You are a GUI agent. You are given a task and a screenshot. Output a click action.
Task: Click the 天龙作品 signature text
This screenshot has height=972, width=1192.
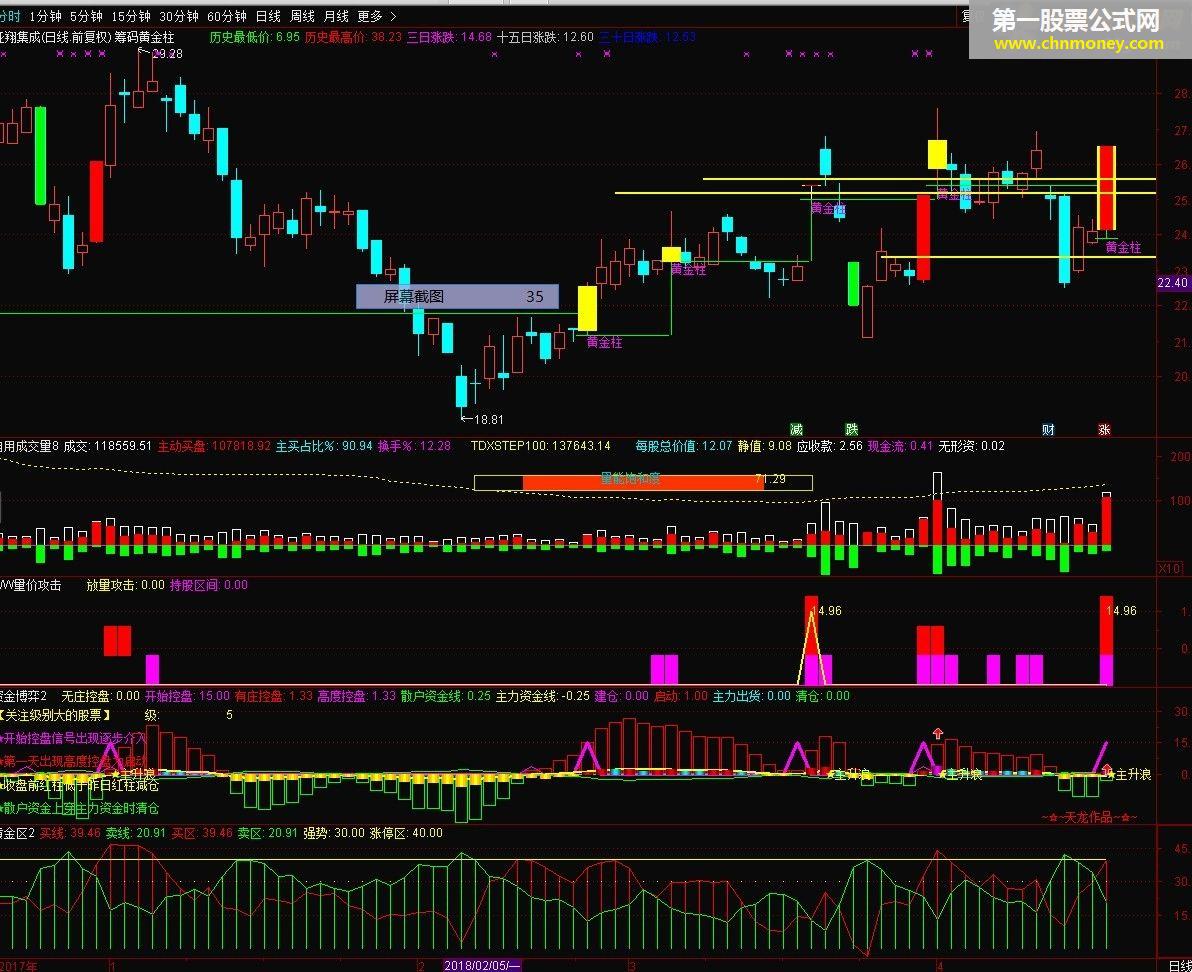(x=1089, y=818)
